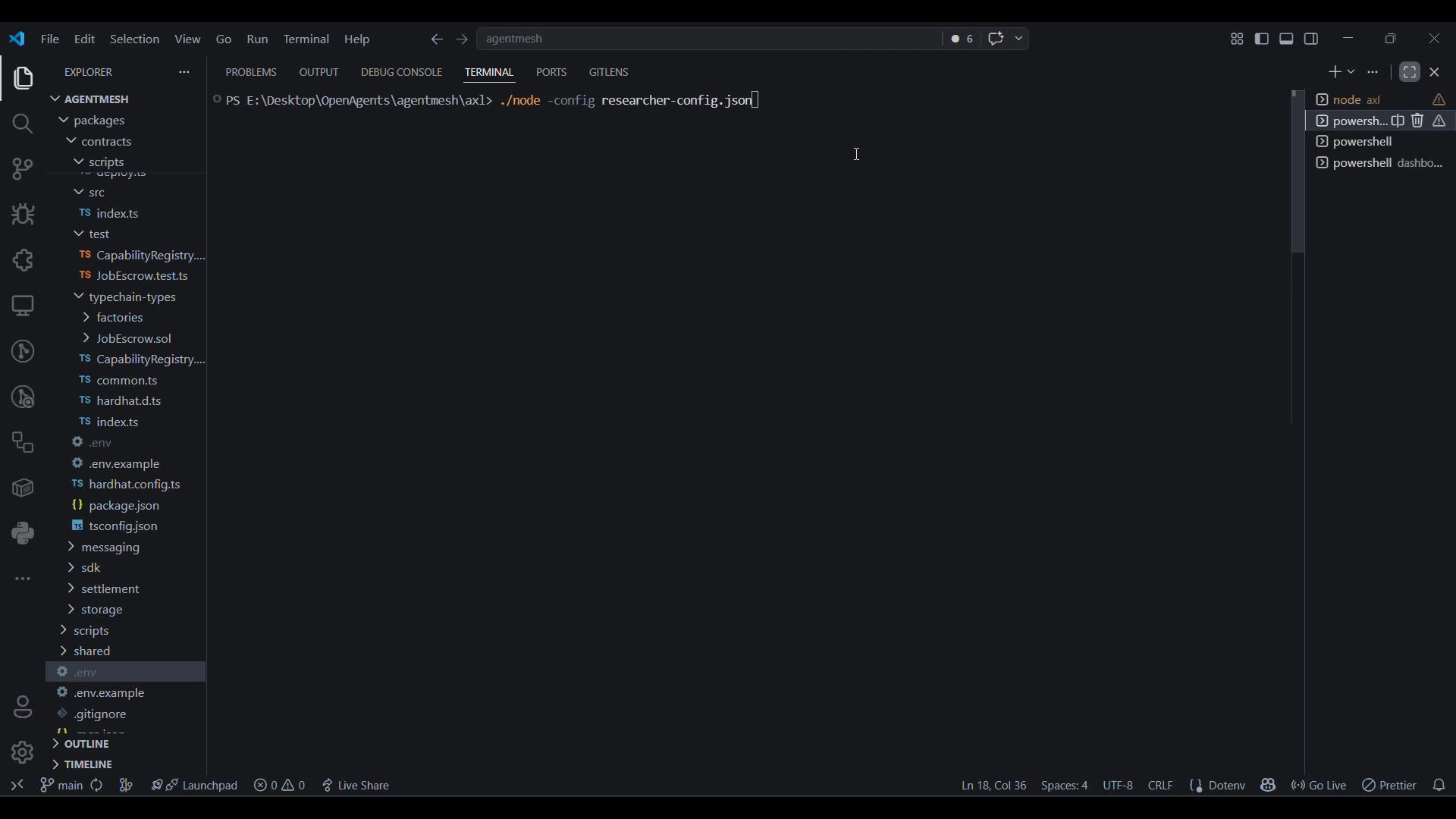Click the agentmesh command center search box
The image size is (1456, 819).
point(709,39)
